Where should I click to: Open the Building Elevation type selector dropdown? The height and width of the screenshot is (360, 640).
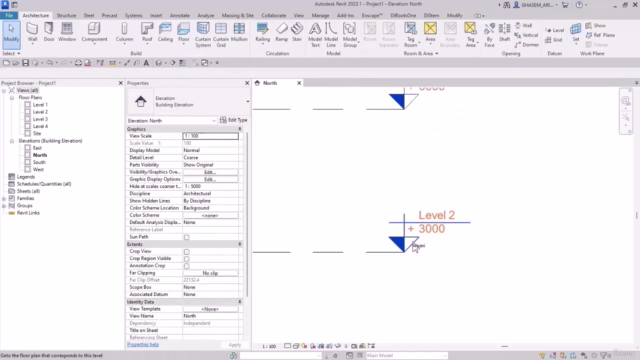(247, 102)
